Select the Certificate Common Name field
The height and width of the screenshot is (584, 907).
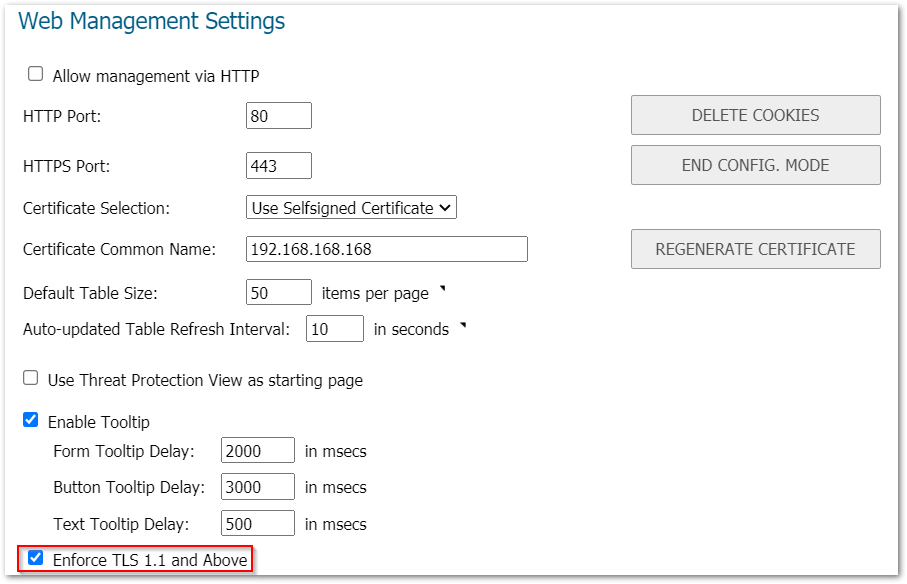[x=386, y=249]
